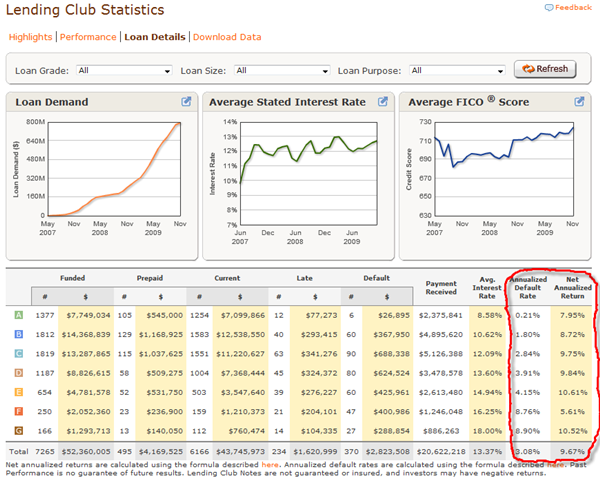The height and width of the screenshot is (478, 600).
Task: Click the Annualized Default Rate header
Action: (x=528, y=287)
